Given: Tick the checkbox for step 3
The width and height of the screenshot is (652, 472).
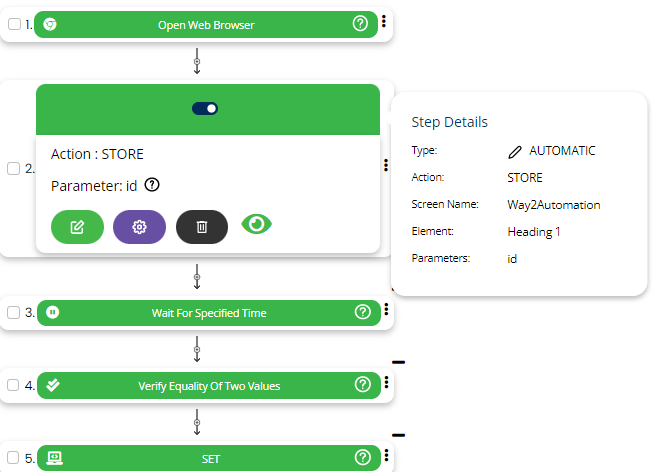Looking at the screenshot, I should 14,313.
